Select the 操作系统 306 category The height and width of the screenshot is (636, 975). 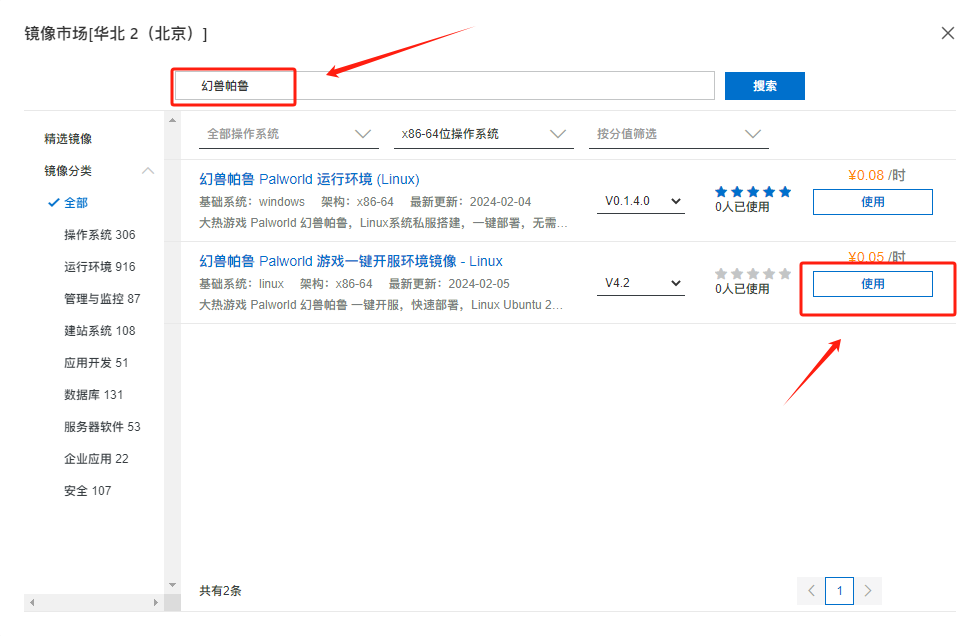[x=99, y=235]
